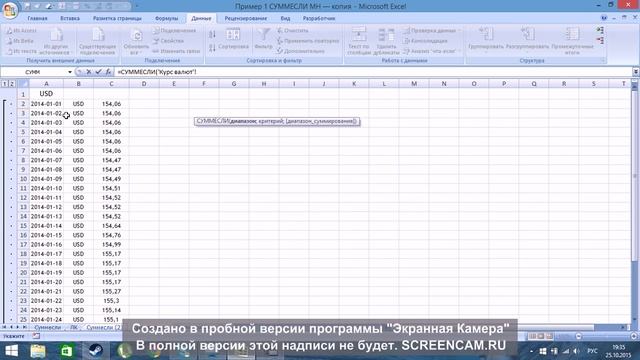This screenshot has width=640, height=360.
Task: Open Разработчик ribbon tab
Action: pyautogui.click(x=319, y=18)
